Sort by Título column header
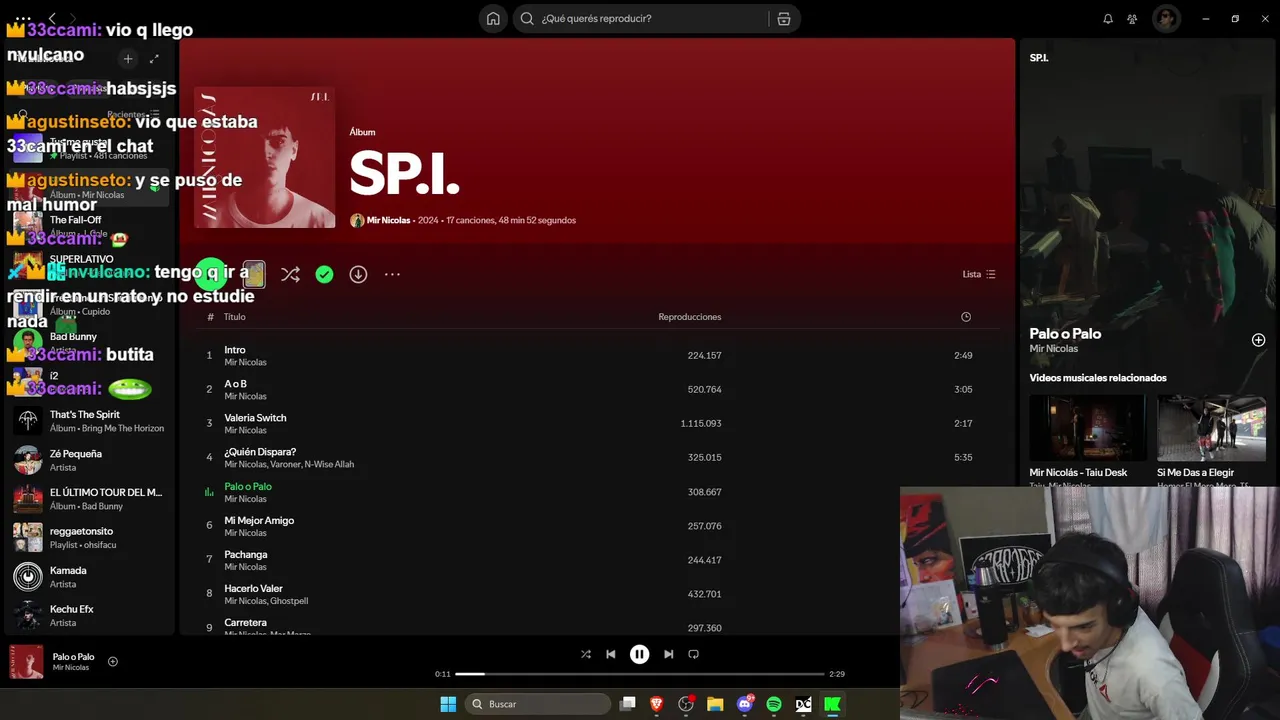 [234, 317]
